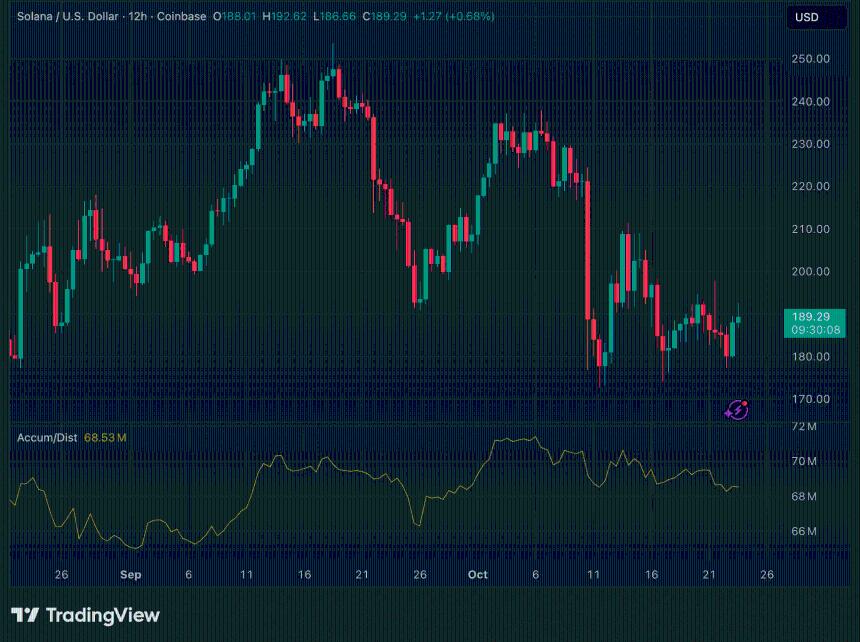Click the Sep marker on time axis

point(131,575)
